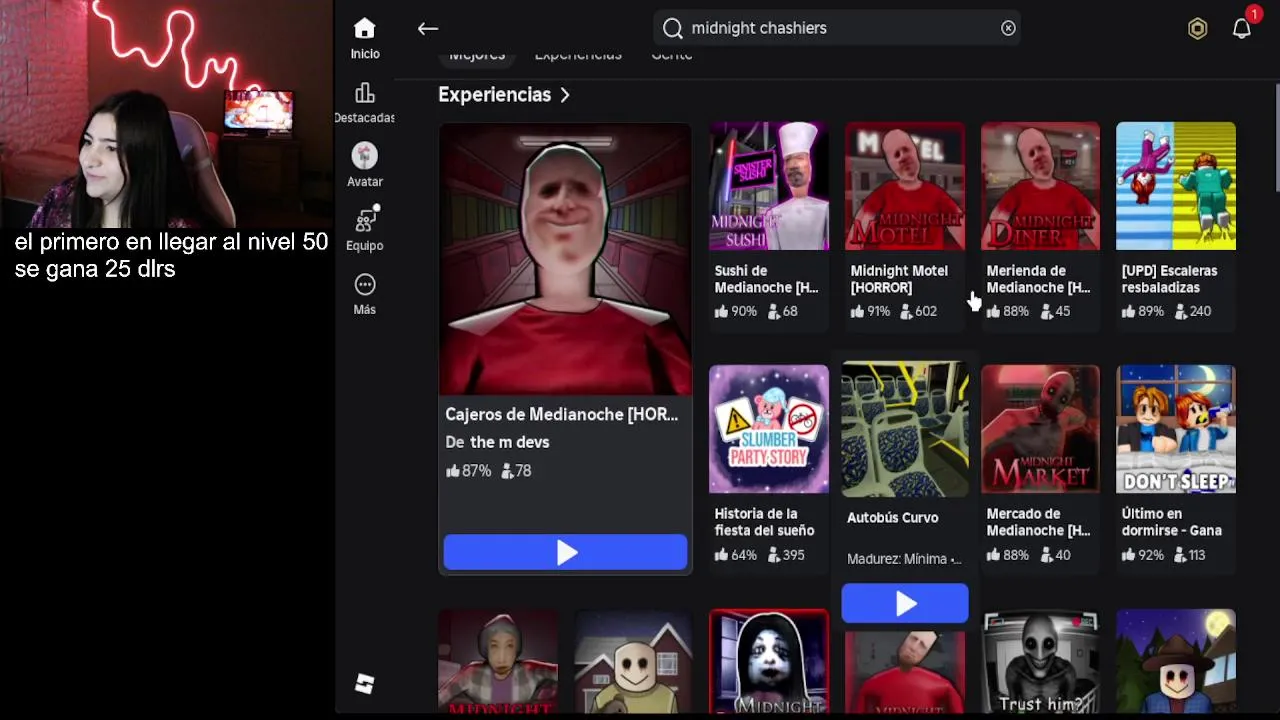This screenshot has width=1280, height=720.
Task: Open the Merienda de Medianoche thumbnail
Action: (1040, 186)
